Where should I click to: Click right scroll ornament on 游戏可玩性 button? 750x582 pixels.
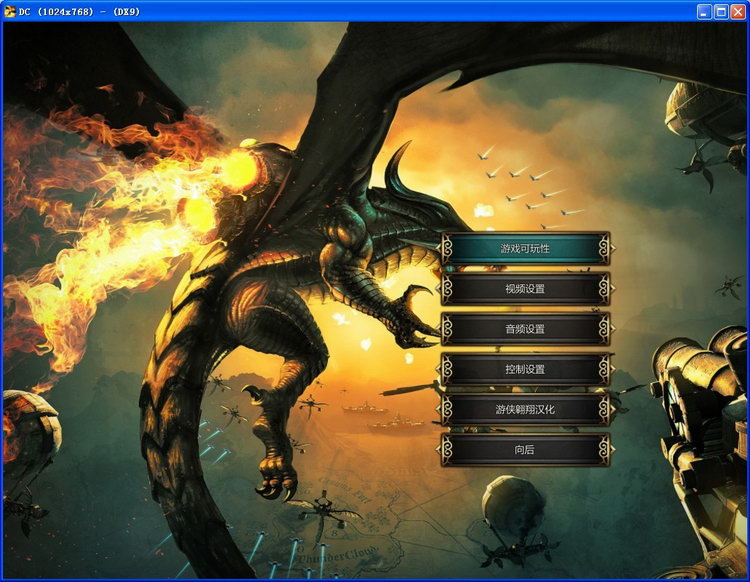(605, 249)
